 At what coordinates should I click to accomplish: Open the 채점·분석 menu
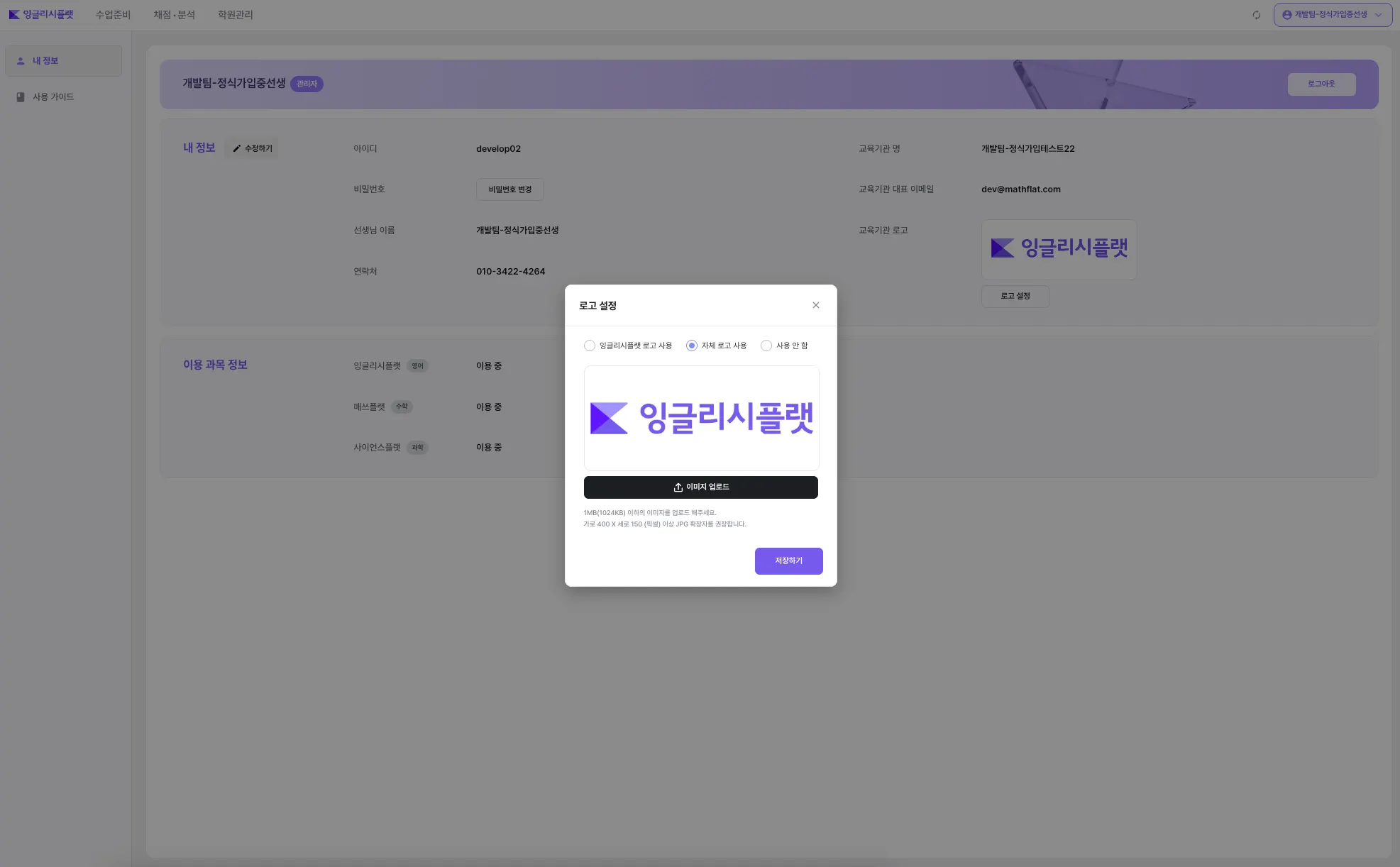(x=174, y=15)
